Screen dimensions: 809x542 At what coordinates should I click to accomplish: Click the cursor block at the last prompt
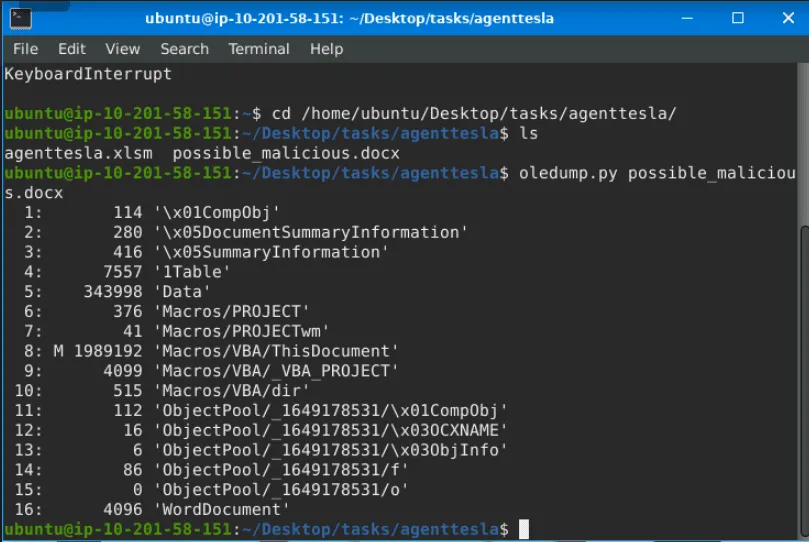coord(523,529)
